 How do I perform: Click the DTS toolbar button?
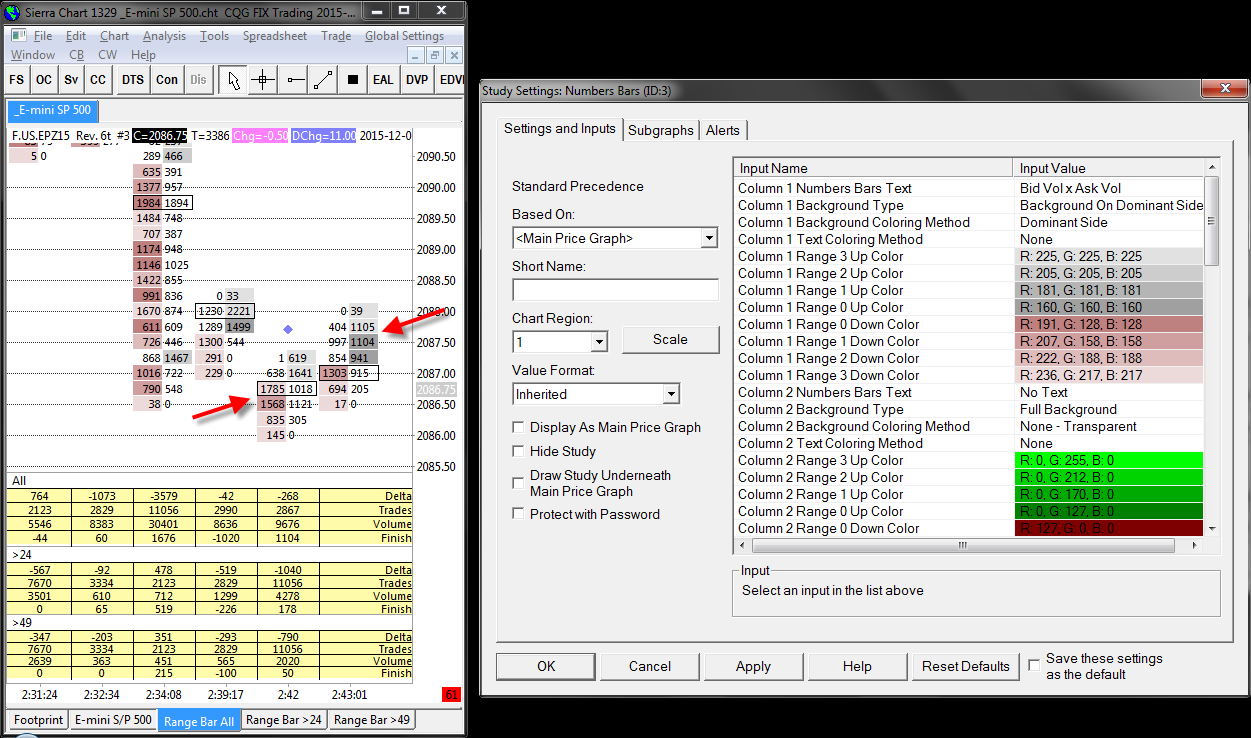(132, 80)
